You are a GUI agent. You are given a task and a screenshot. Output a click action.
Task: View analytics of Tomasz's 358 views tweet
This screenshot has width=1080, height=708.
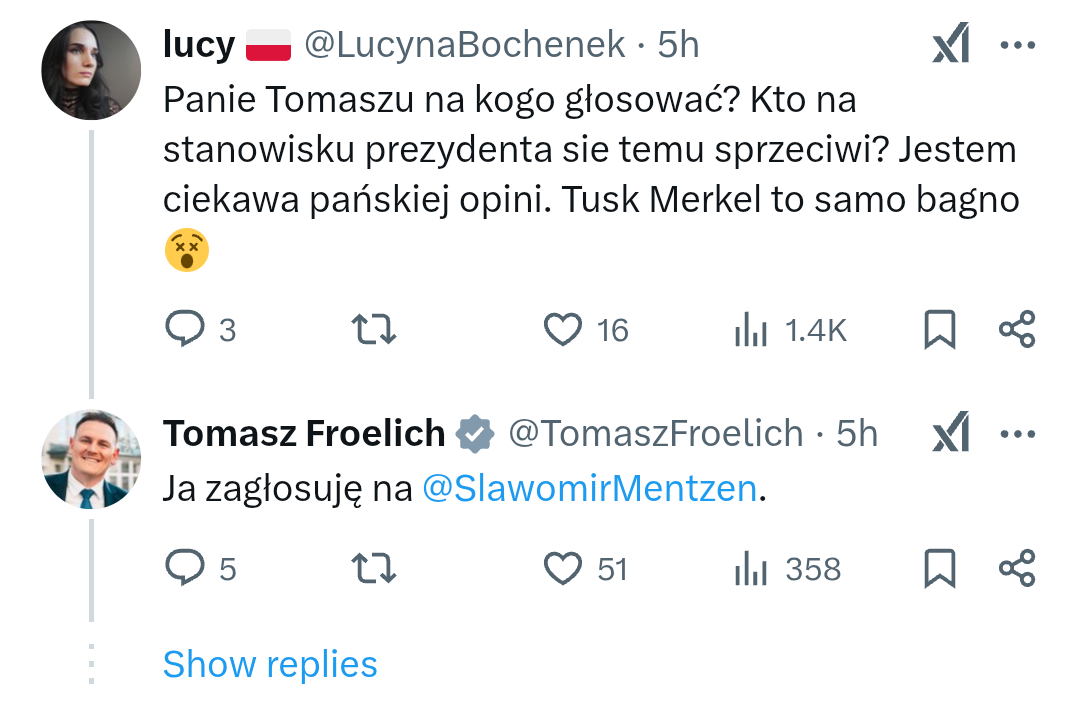[x=750, y=569]
